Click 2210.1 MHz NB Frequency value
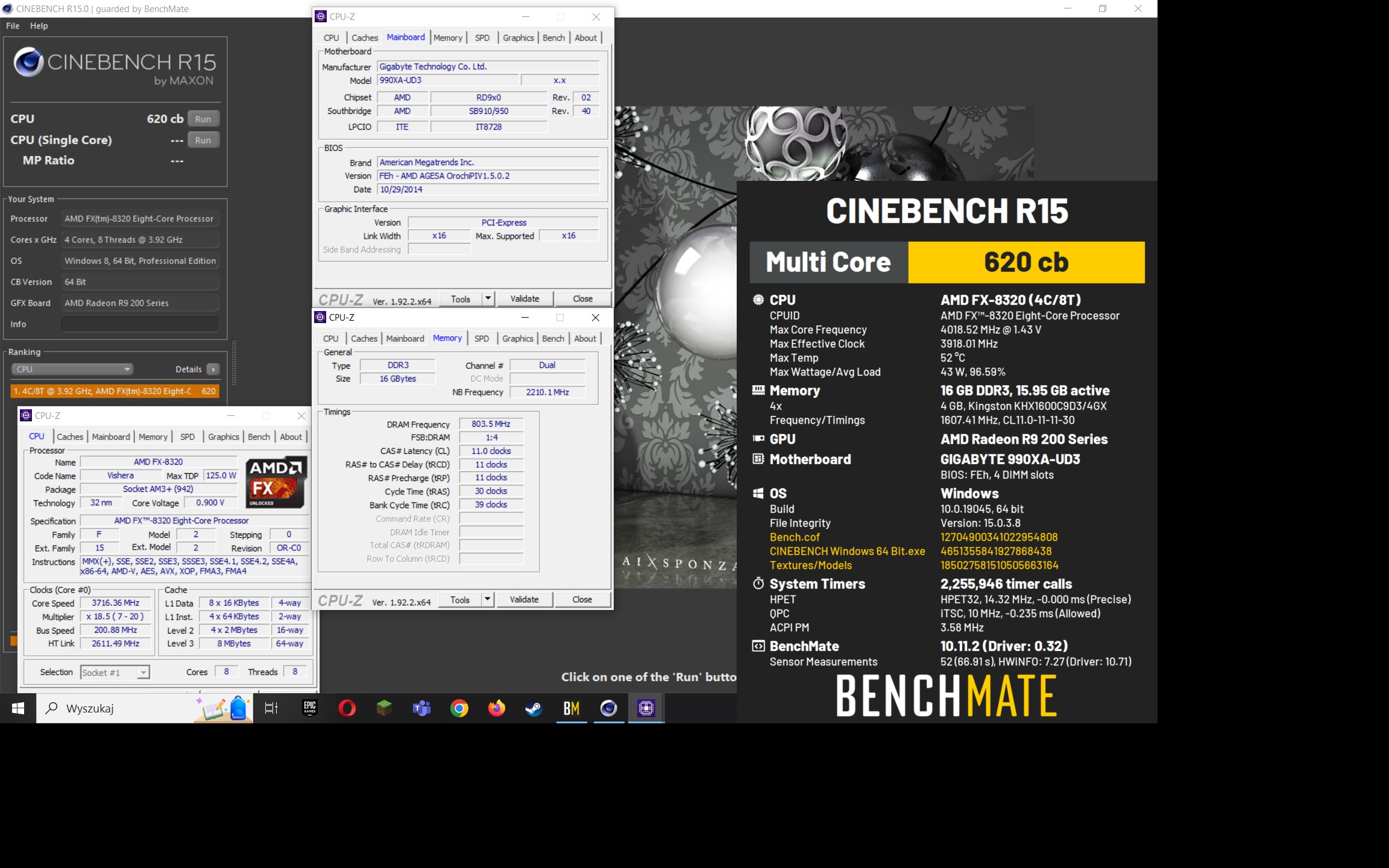The image size is (1389, 868). 547,392
